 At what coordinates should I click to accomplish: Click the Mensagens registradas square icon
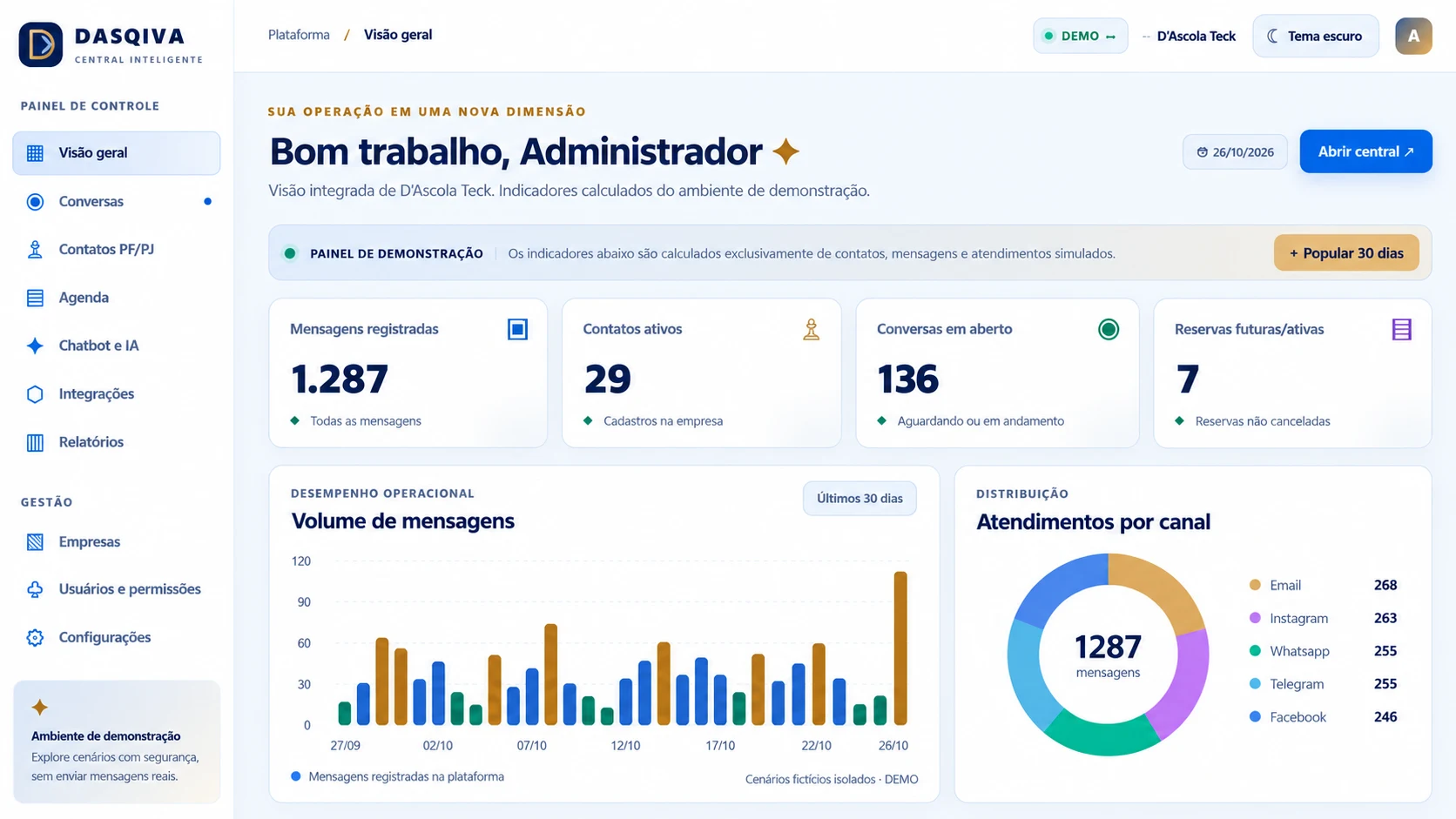point(517,329)
